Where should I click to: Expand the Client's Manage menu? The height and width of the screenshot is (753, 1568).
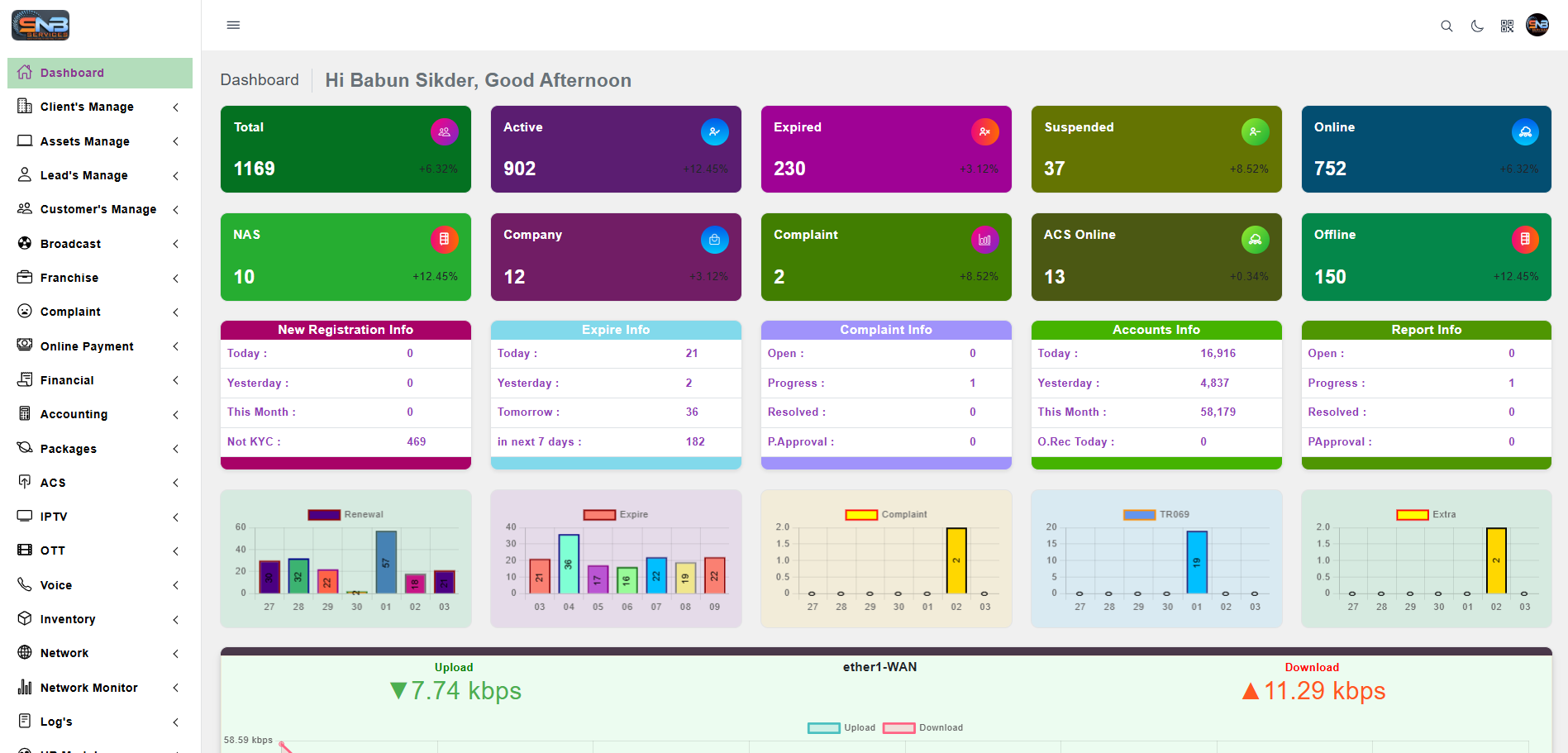(x=86, y=107)
